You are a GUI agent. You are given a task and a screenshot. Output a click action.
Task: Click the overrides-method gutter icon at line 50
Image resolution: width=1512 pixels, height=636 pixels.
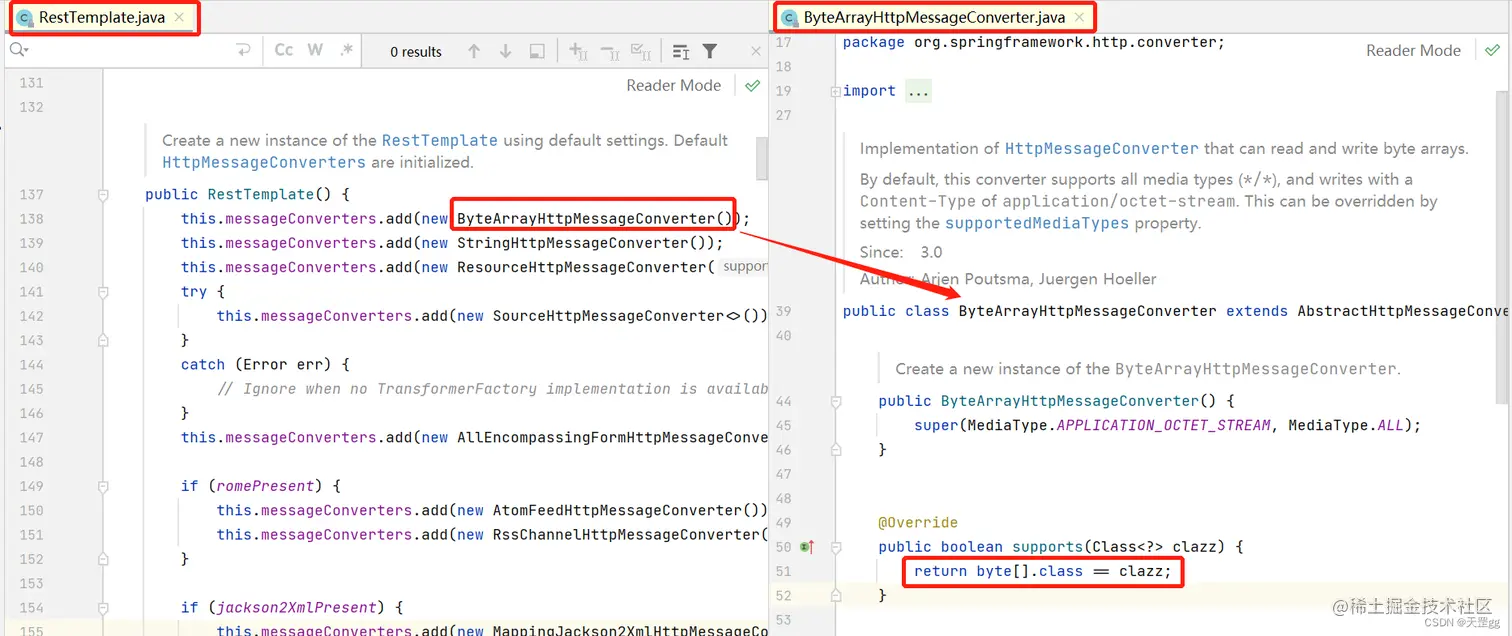(x=807, y=547)
